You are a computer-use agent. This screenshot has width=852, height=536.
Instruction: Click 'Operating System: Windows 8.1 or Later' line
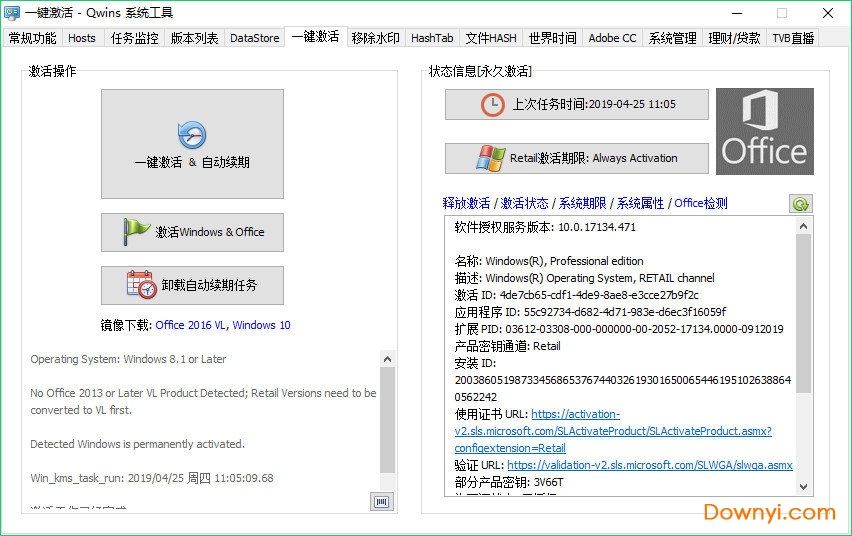click(128, 359)
